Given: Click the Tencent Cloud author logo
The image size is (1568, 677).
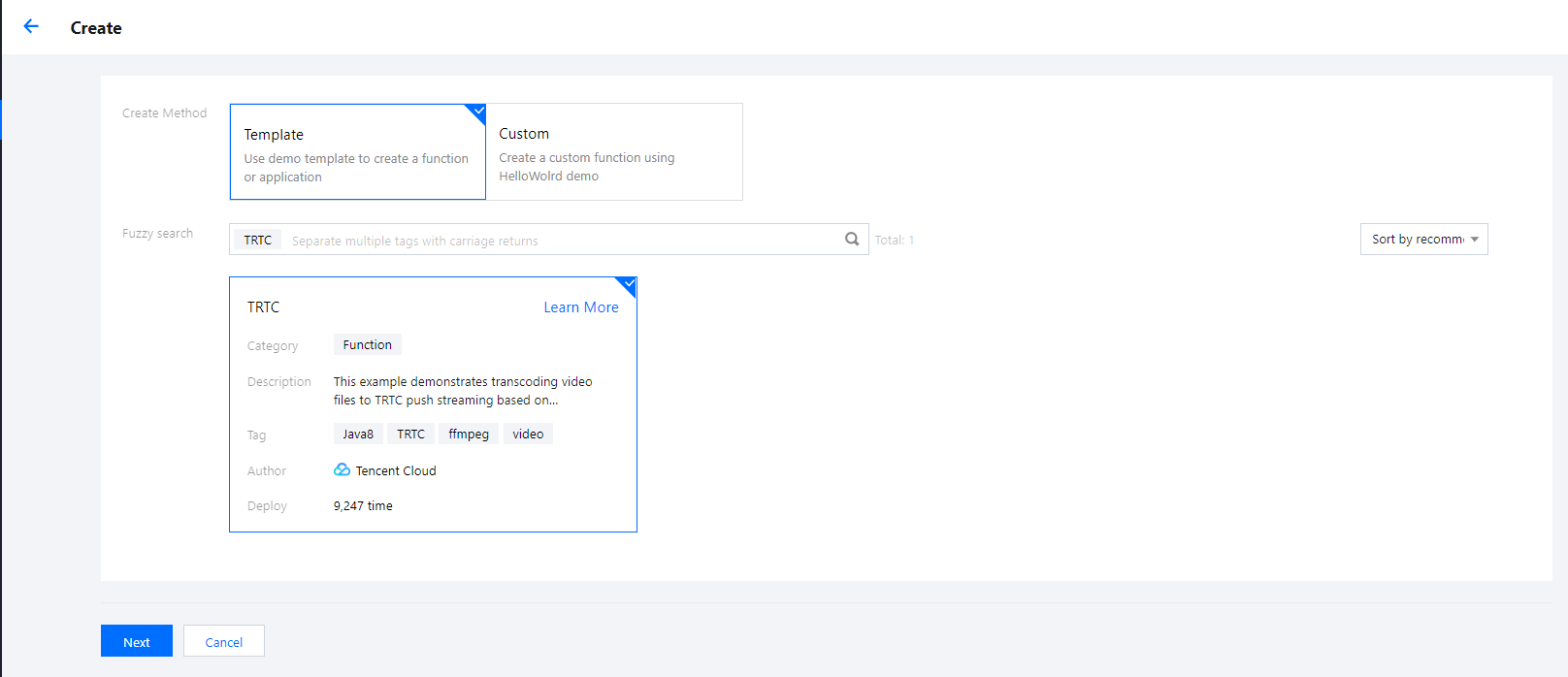Looking at the screenshot, I should click(342, 469).
